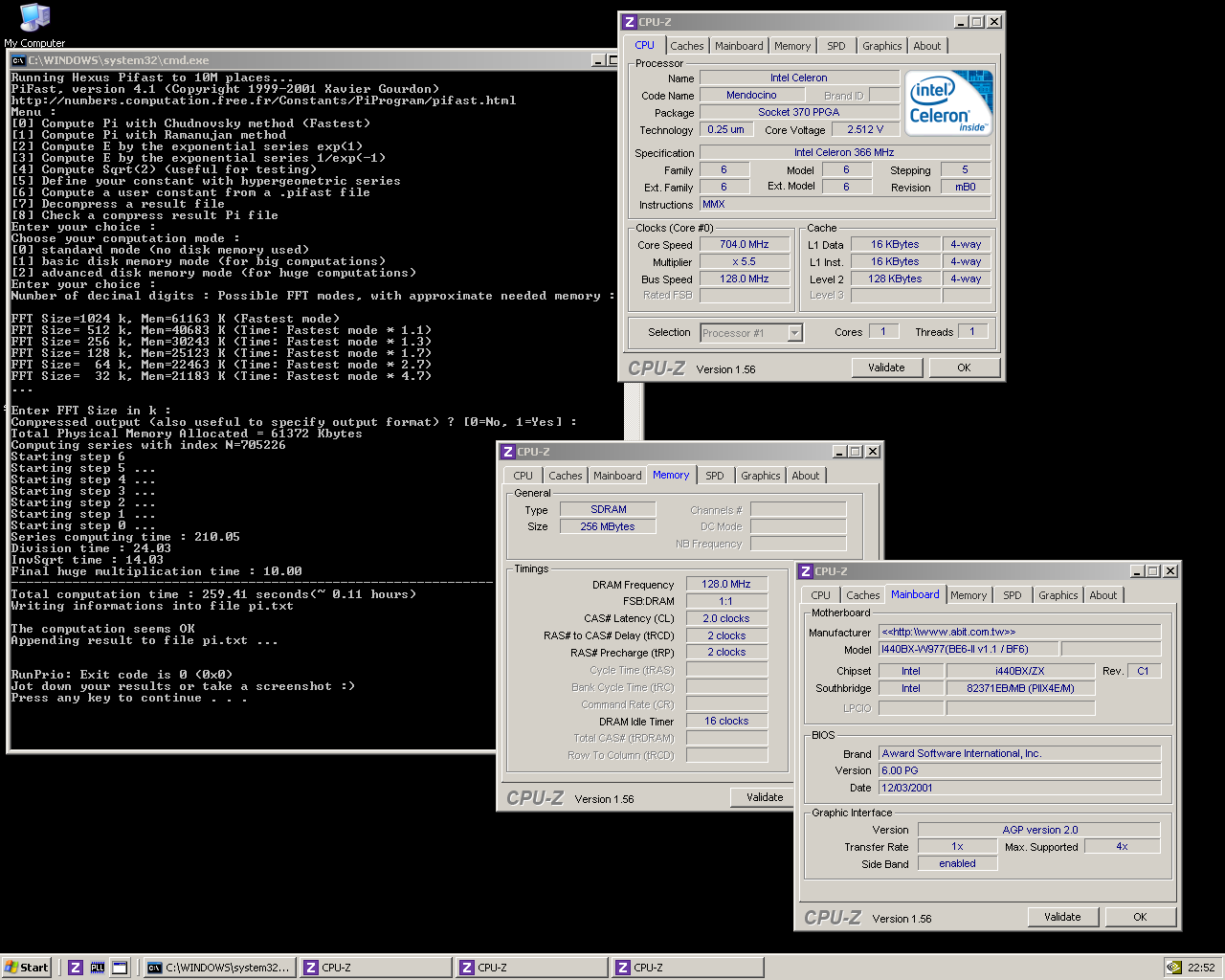1225x980 pixels.
Task: Open Memory tab in the Celeron CPU window
Action: [x=792, y=46]
